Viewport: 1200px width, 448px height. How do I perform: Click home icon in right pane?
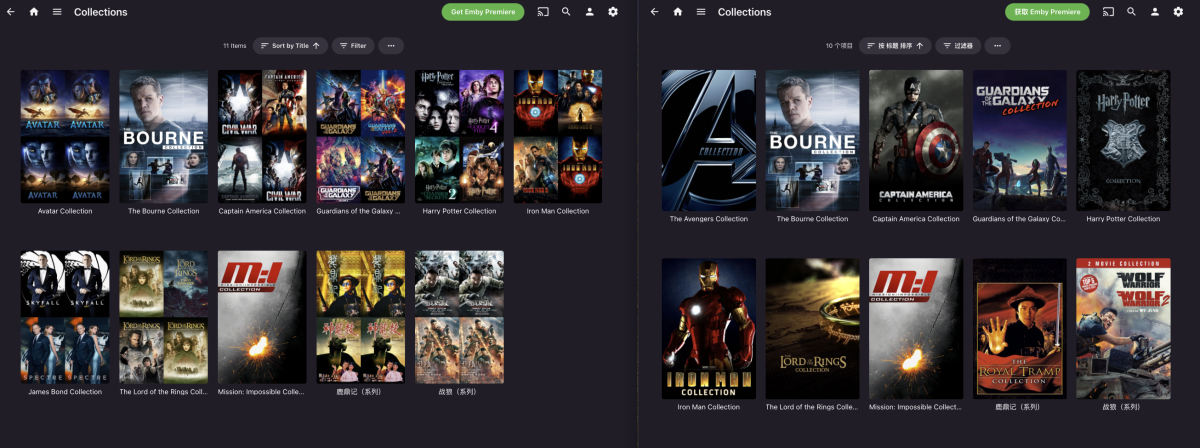coord(678,12)
